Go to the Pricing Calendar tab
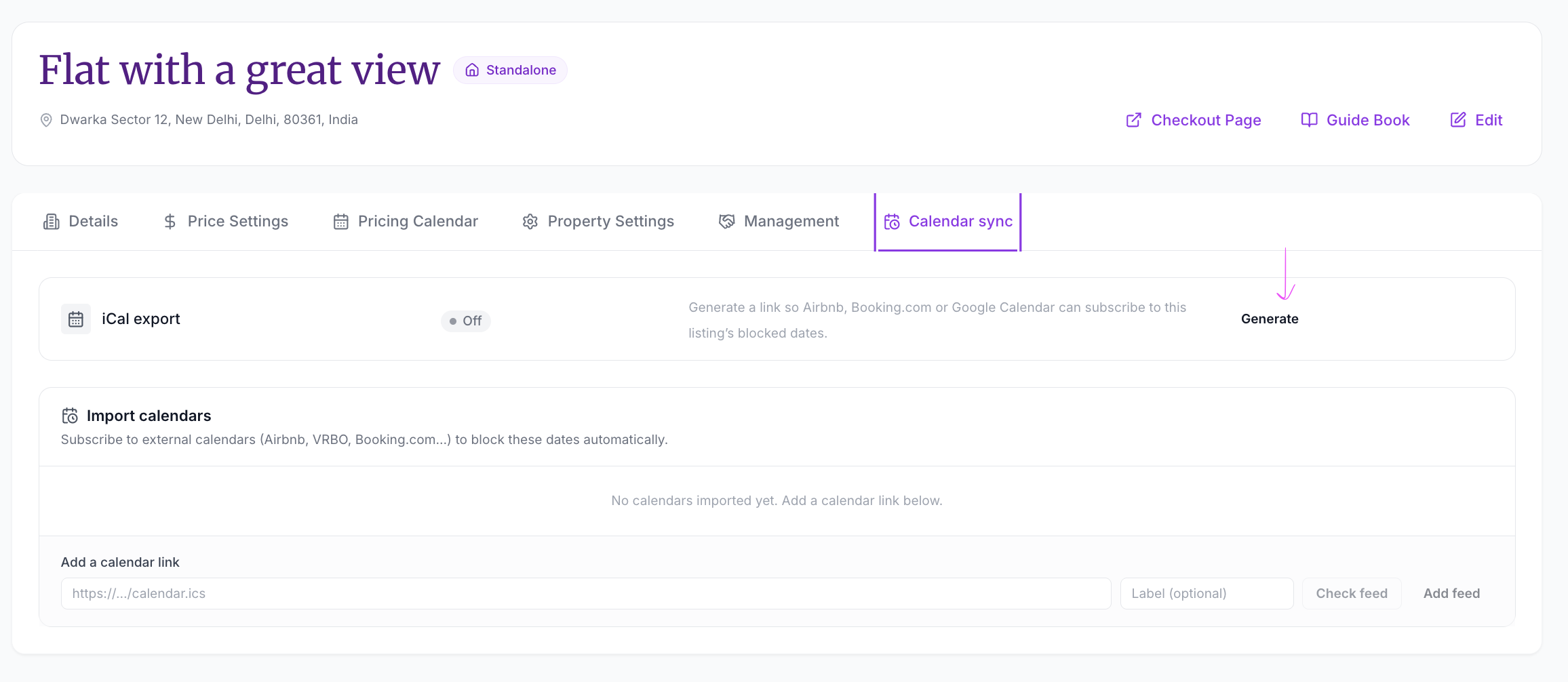The height and width of the screenshot is (682, 1568). coord(406,222)
